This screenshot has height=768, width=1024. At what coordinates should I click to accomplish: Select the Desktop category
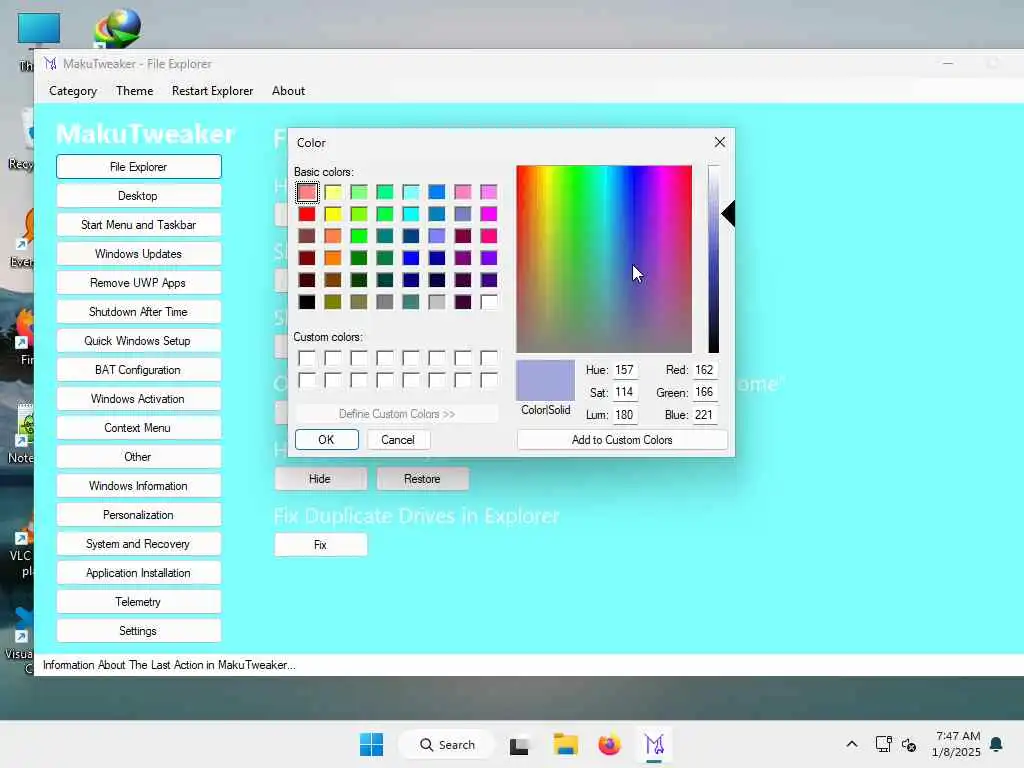[x=138, y=196]
